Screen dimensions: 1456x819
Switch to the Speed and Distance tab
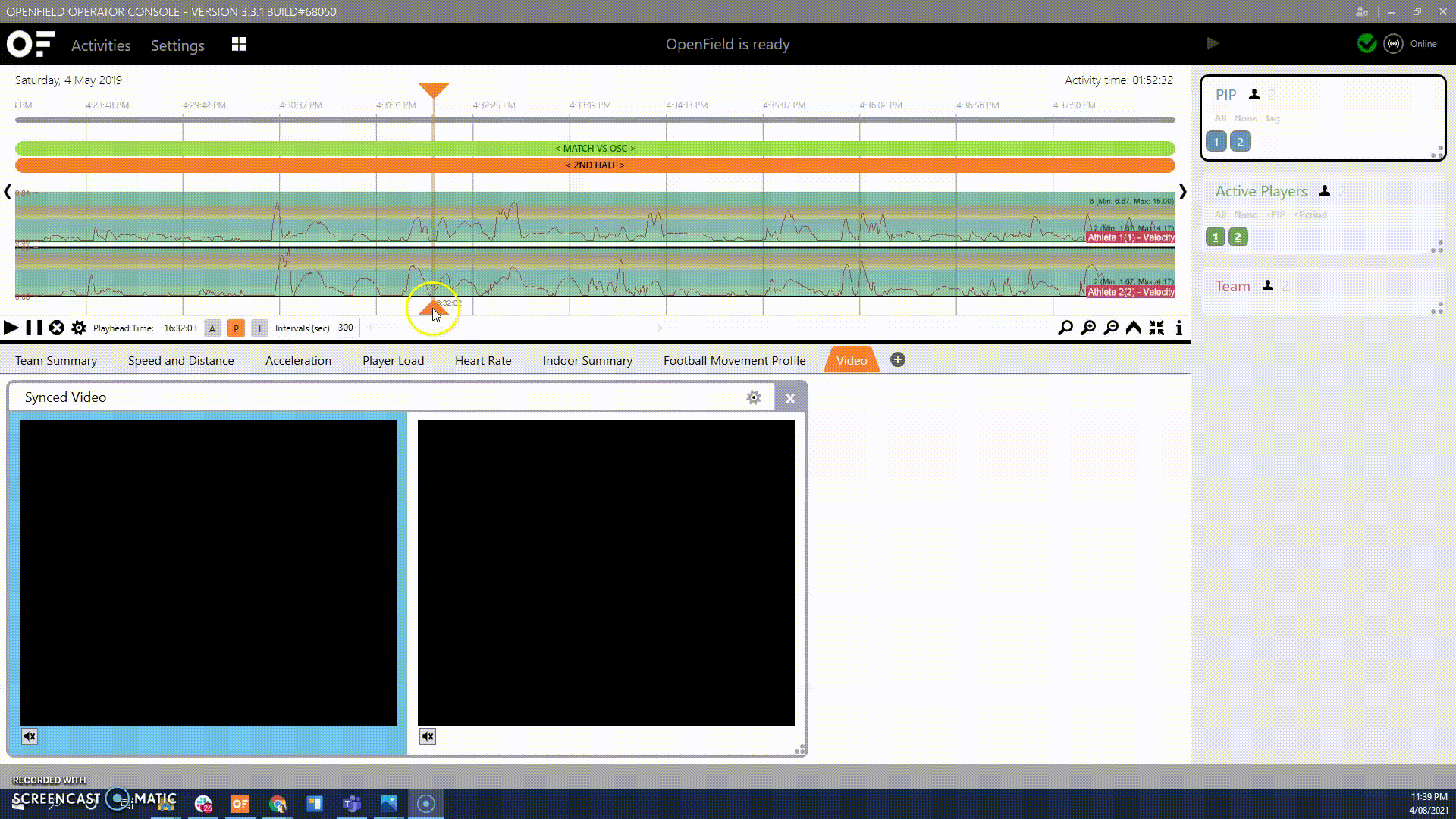click(180, 361)
